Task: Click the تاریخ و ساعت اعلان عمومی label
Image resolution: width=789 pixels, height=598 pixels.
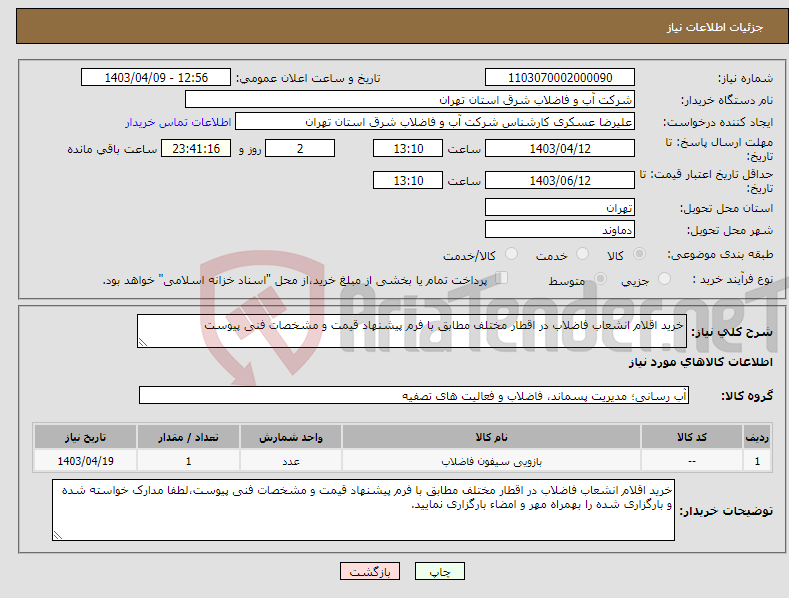Action: 308,79
